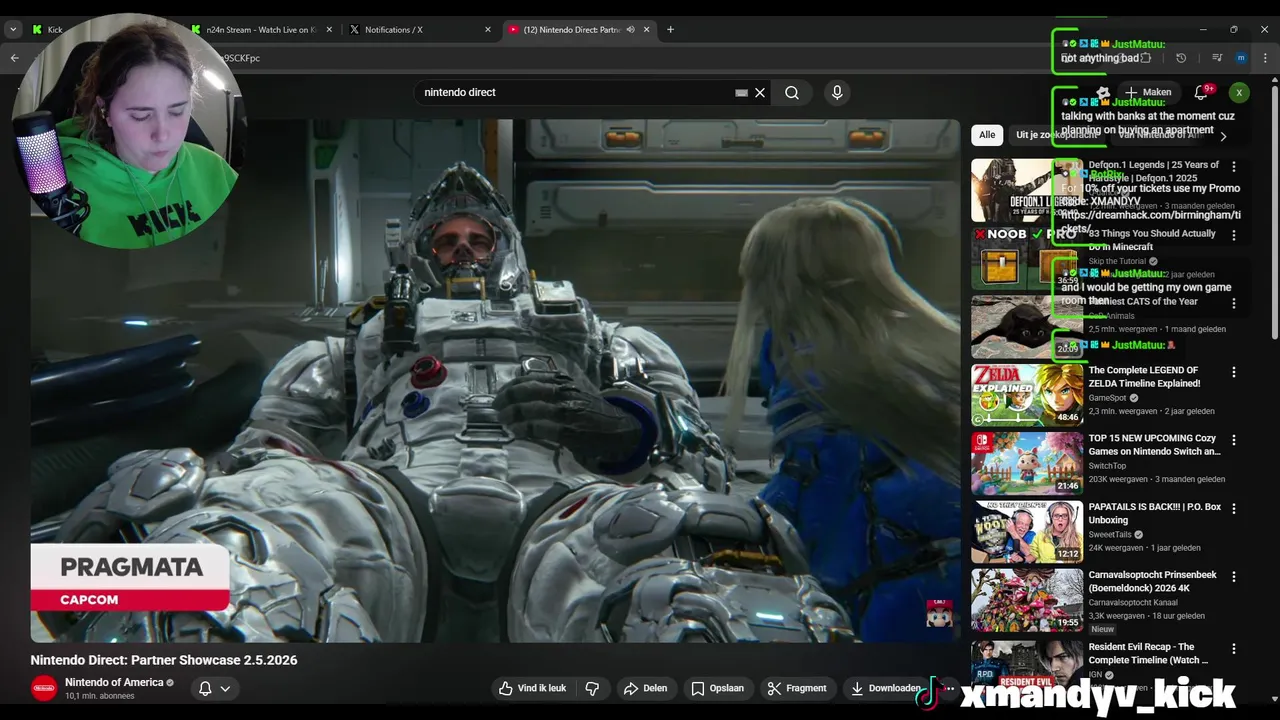Open YouTube notifications bell with 9+ badge

[1201, 93]
